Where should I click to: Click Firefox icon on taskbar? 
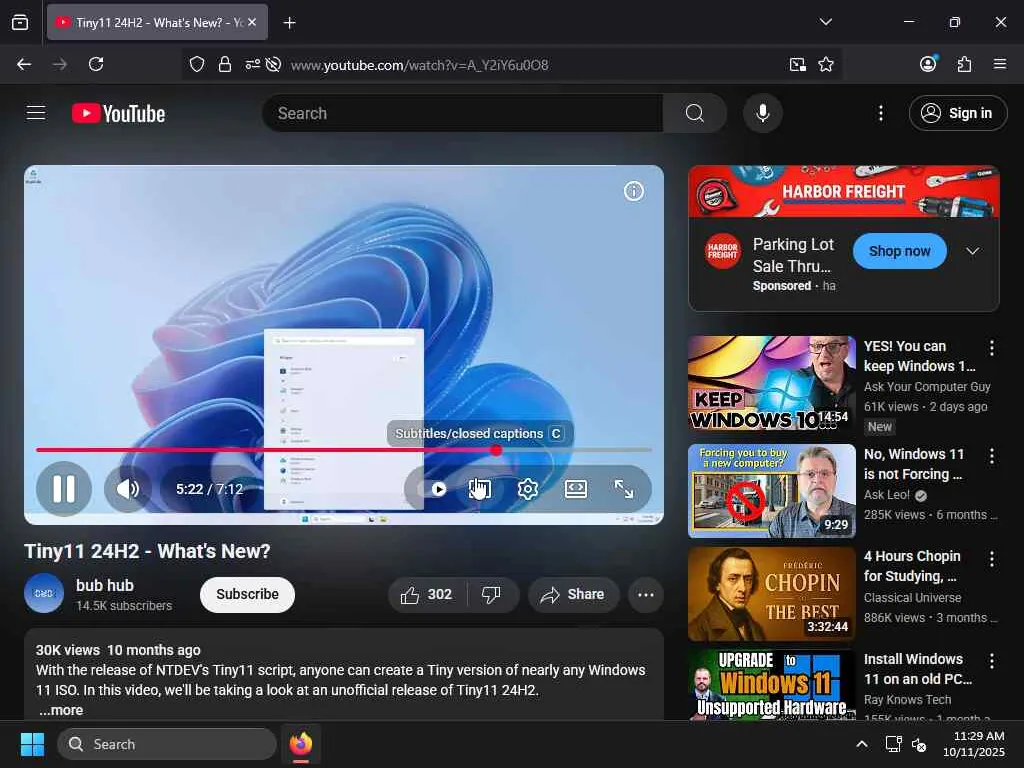[301, 744]
